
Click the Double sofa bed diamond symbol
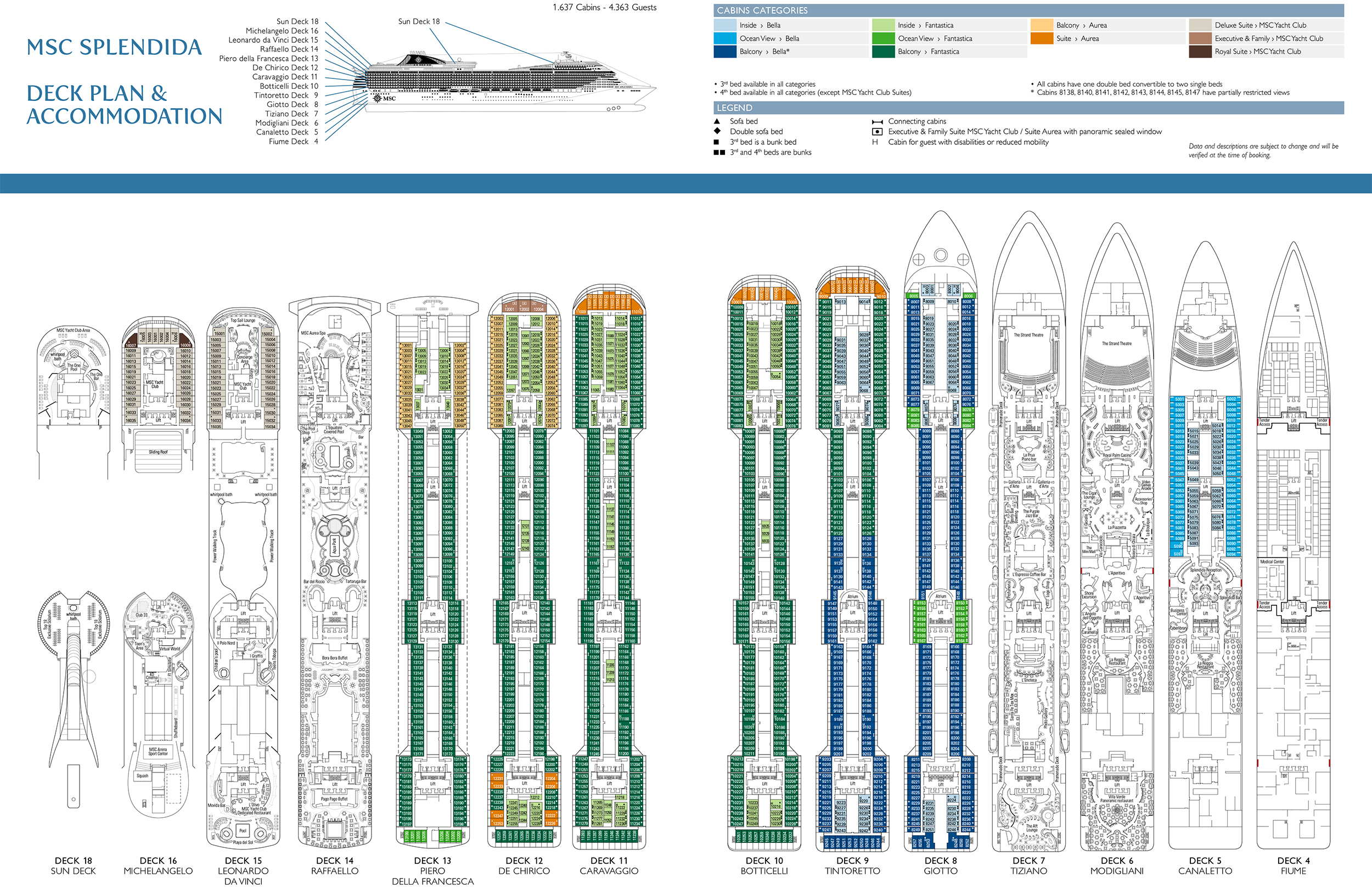(717, 131)
